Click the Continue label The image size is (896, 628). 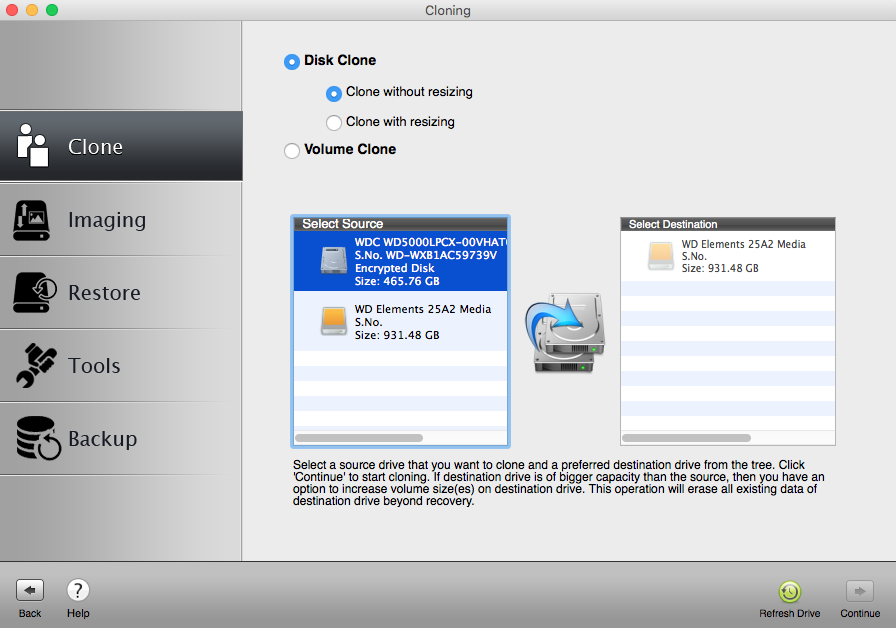click(860, 613)
